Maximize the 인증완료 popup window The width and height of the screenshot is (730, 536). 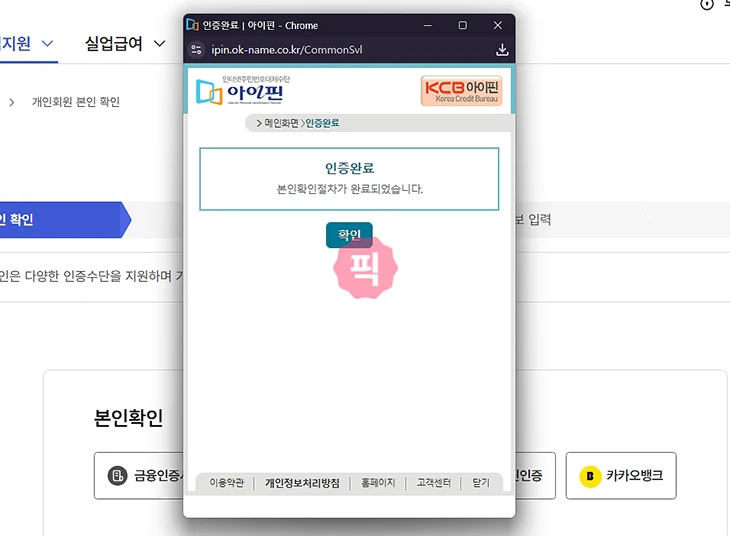point(462,25)
